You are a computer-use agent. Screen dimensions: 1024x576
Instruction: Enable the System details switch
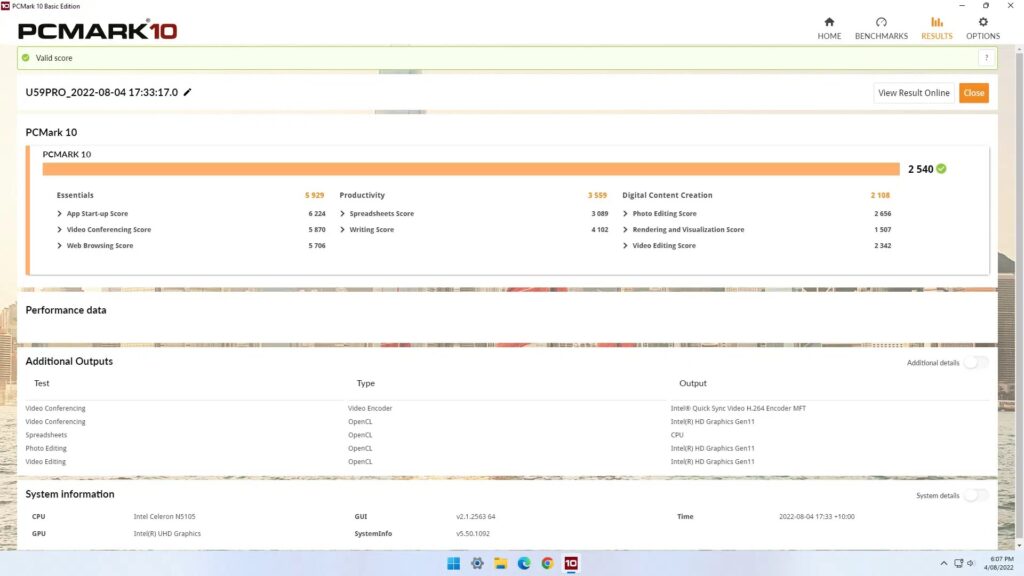(975, 495)
